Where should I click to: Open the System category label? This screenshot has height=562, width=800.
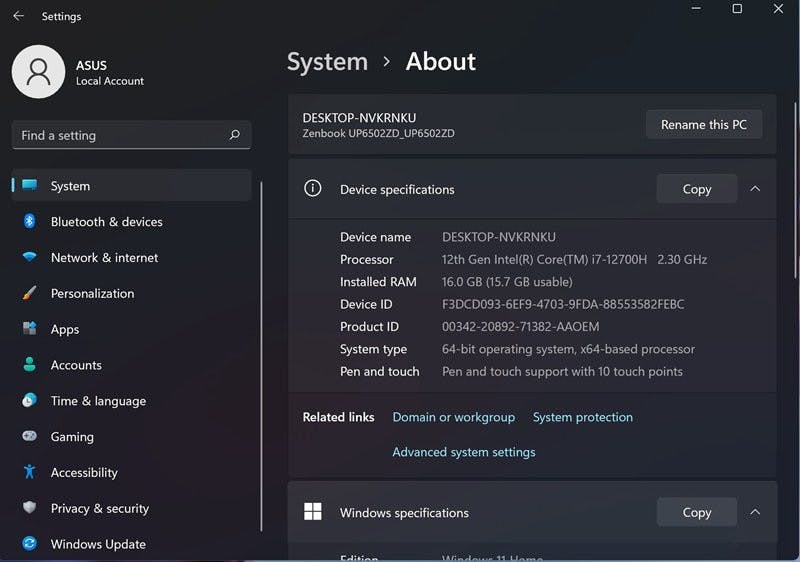coord(70,186)
